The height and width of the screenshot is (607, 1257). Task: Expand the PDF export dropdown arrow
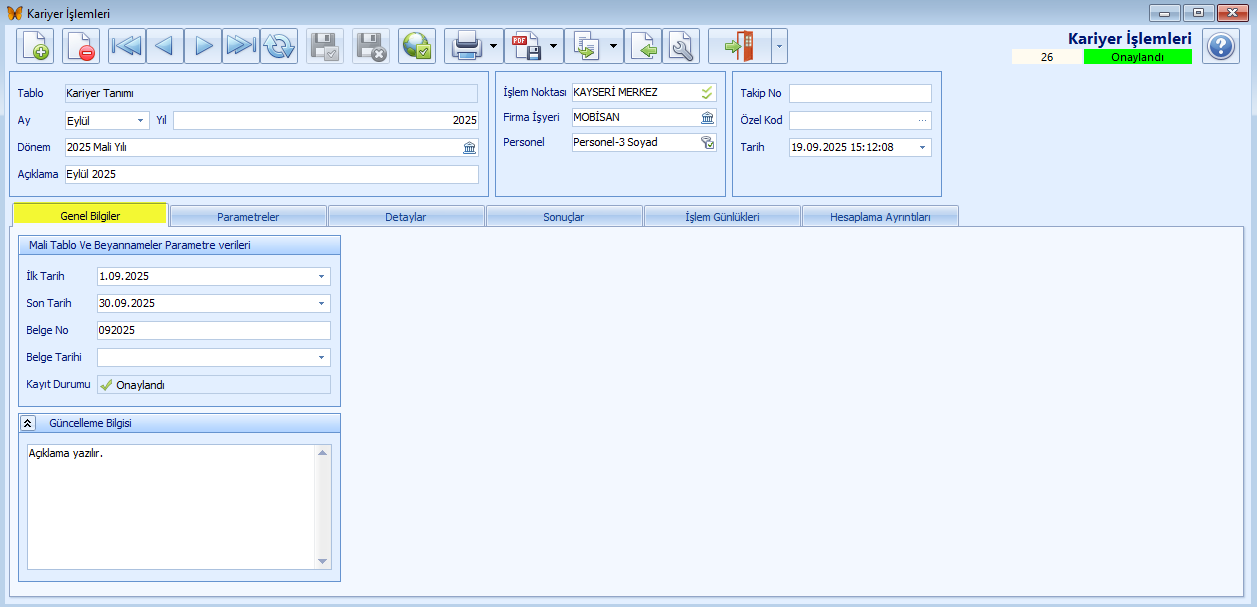tap(553, 46)
